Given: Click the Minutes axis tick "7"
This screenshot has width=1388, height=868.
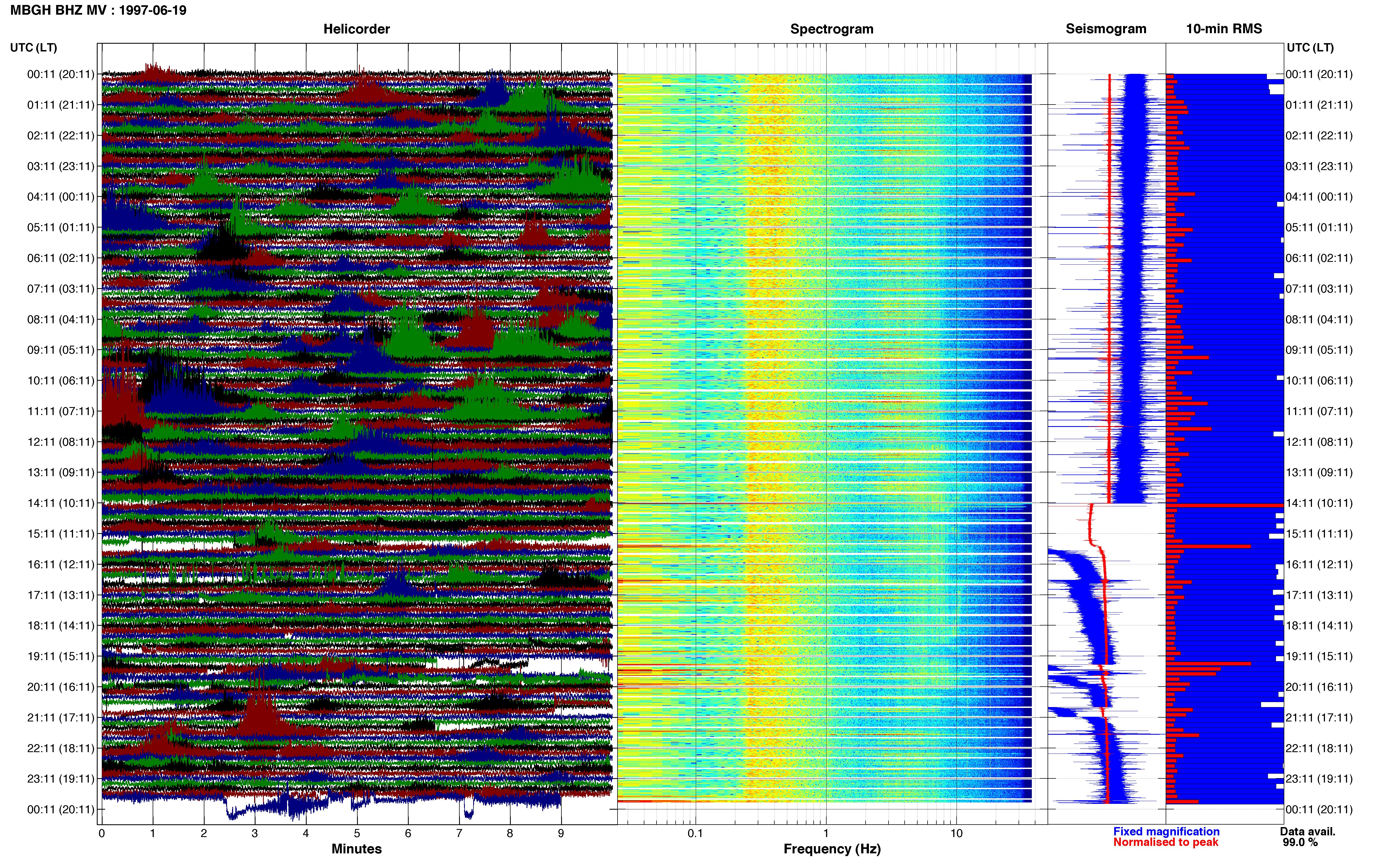Looking at the screenshot, I should click(459, 833).
